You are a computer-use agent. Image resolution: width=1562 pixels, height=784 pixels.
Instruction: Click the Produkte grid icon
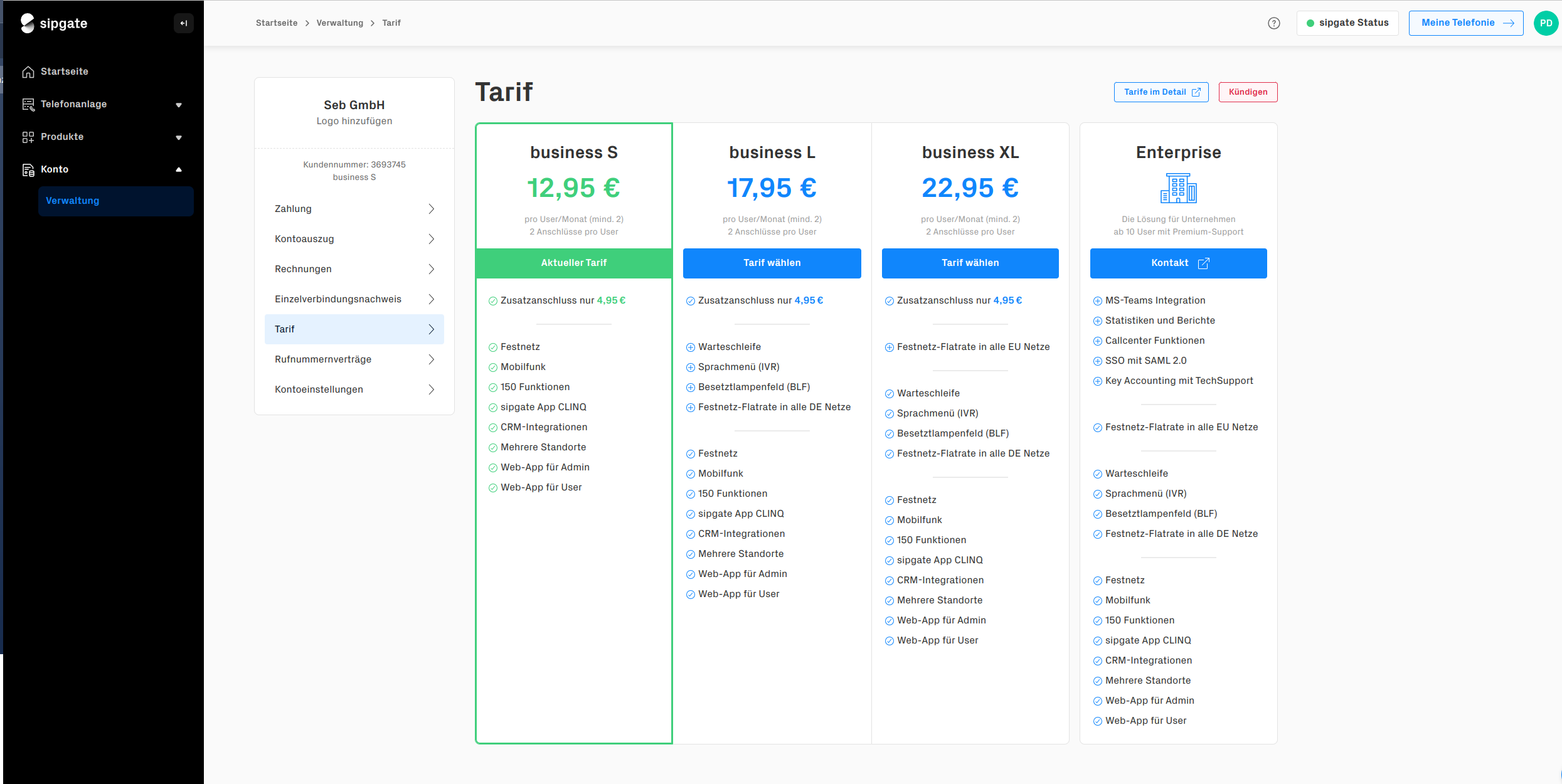28,137
